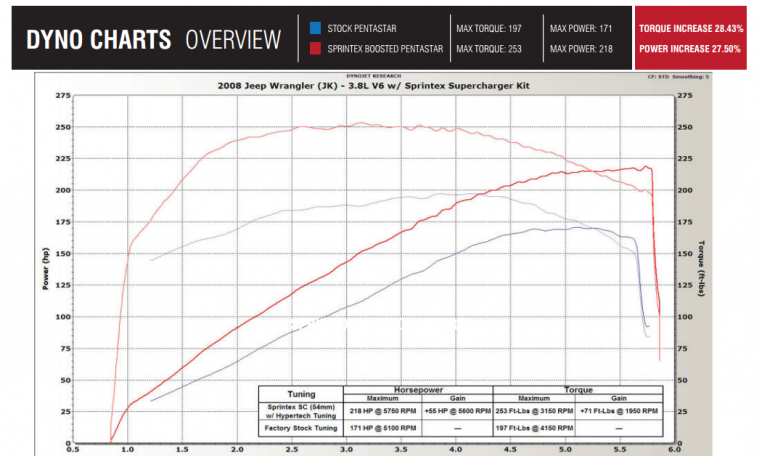Click the Tuning column header in table
The height and width of the screenshot is (456, 762).
pos(301,394)
